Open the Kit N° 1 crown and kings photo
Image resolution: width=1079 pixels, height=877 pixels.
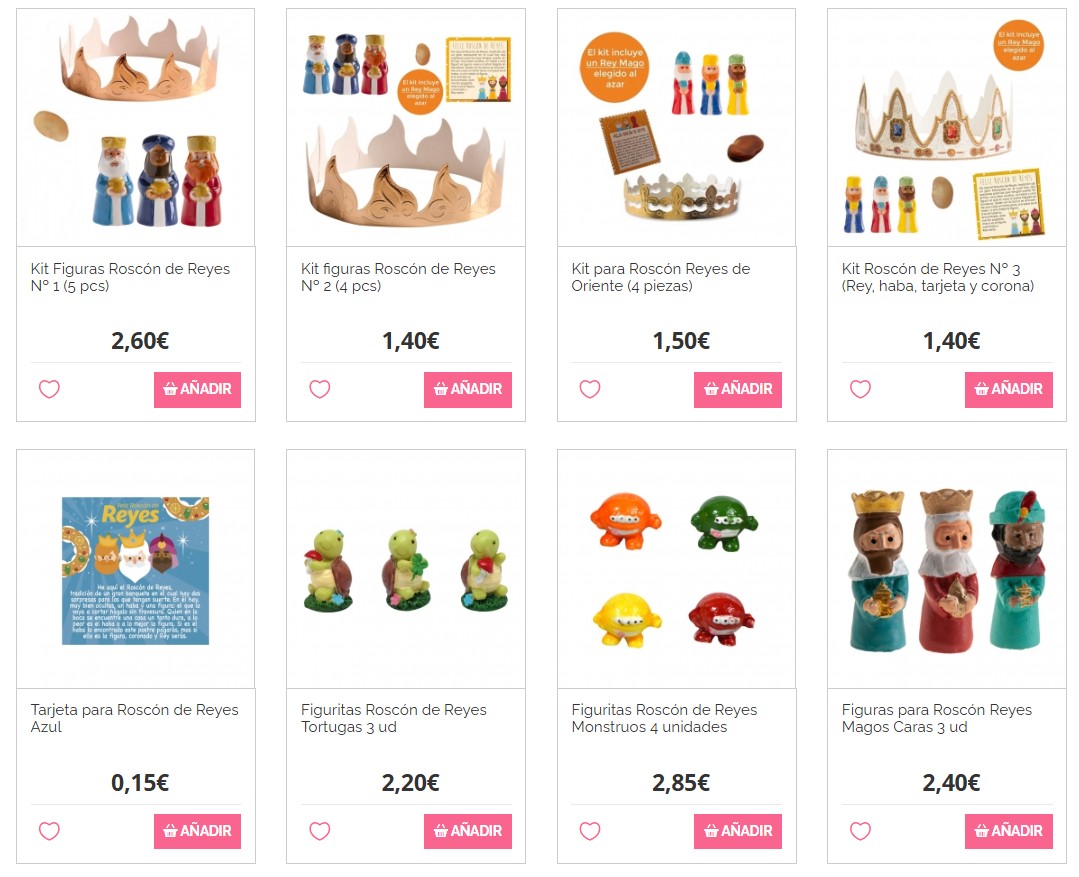point(136,127)
